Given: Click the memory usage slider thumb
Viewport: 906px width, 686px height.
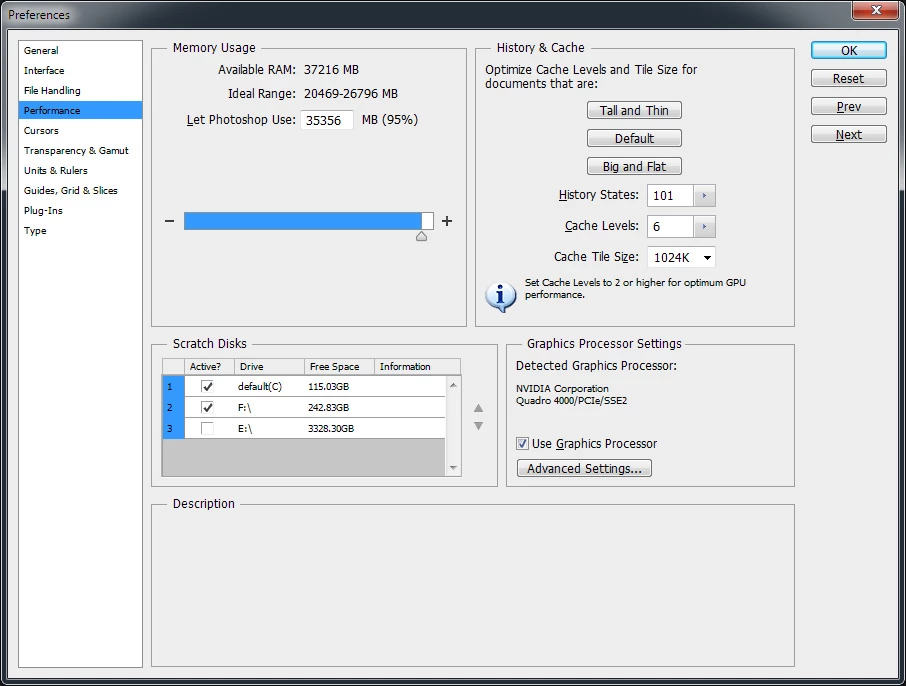Looking at the screenshot, I should point(421,236).
